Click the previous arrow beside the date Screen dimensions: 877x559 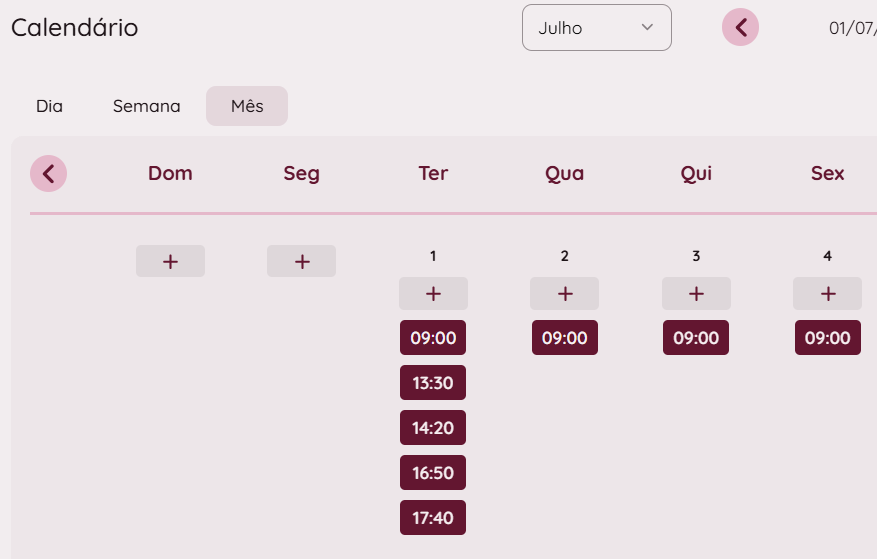(741, 28)
